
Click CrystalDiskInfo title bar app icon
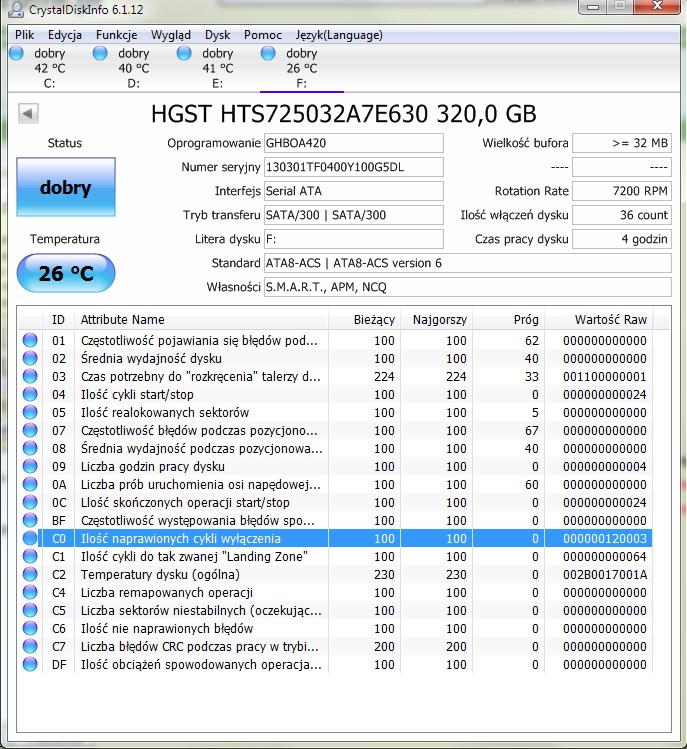coord(16,9)
